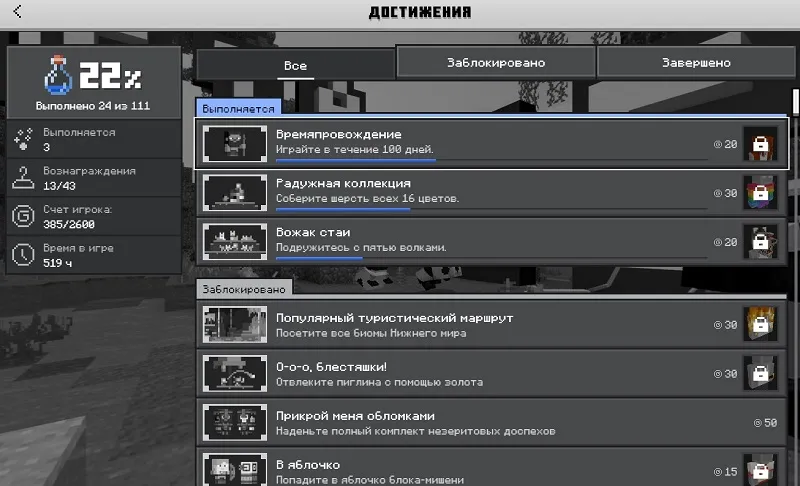Click the rainbow locked reward icon

click(x=760, y=193)
